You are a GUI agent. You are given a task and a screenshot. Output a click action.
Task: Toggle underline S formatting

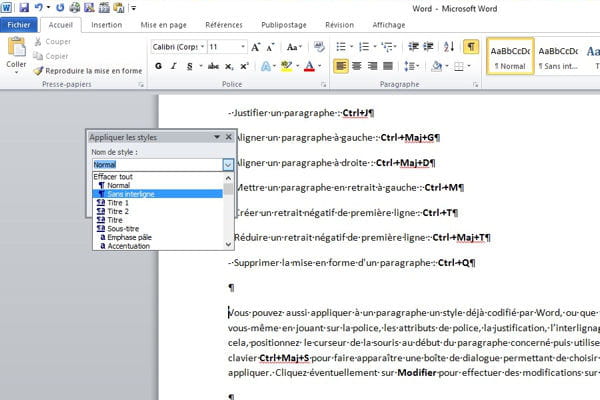(x=189, y=66)
